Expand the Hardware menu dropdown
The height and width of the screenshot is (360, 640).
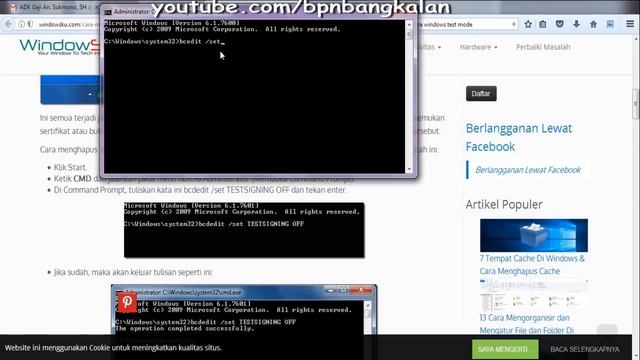478,47
